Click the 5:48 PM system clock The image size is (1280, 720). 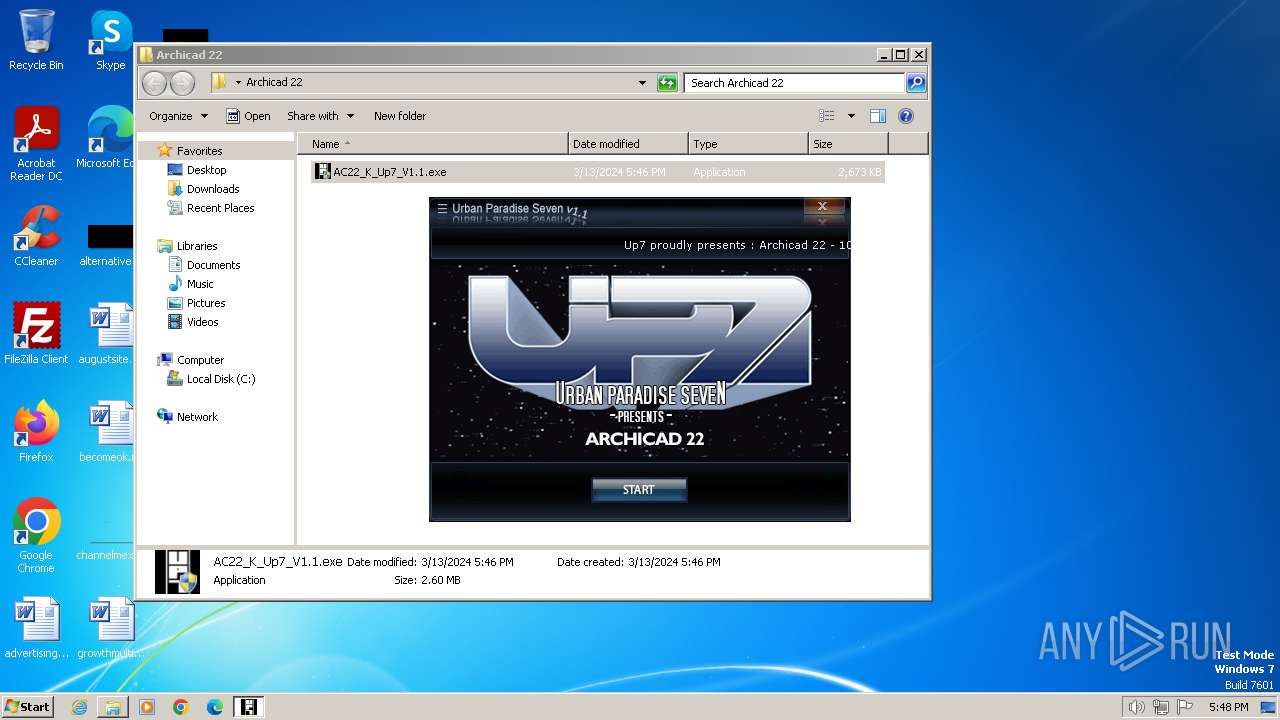[1228, 707]
